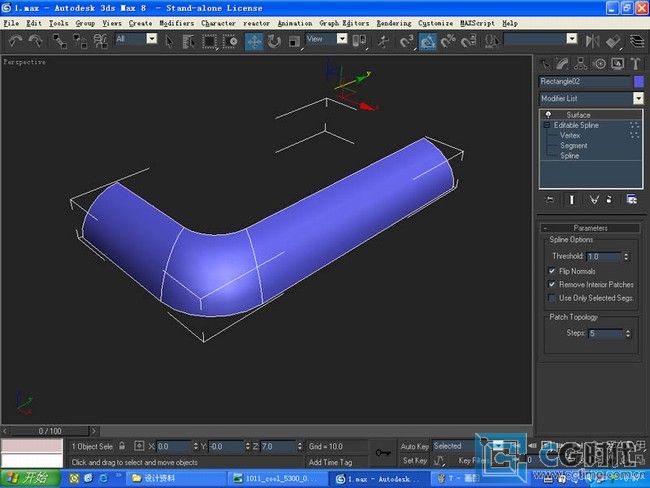Open object color swatch next to Rectangle02
The width and height of the screenshot is (650, 488).
click(639, 82)
